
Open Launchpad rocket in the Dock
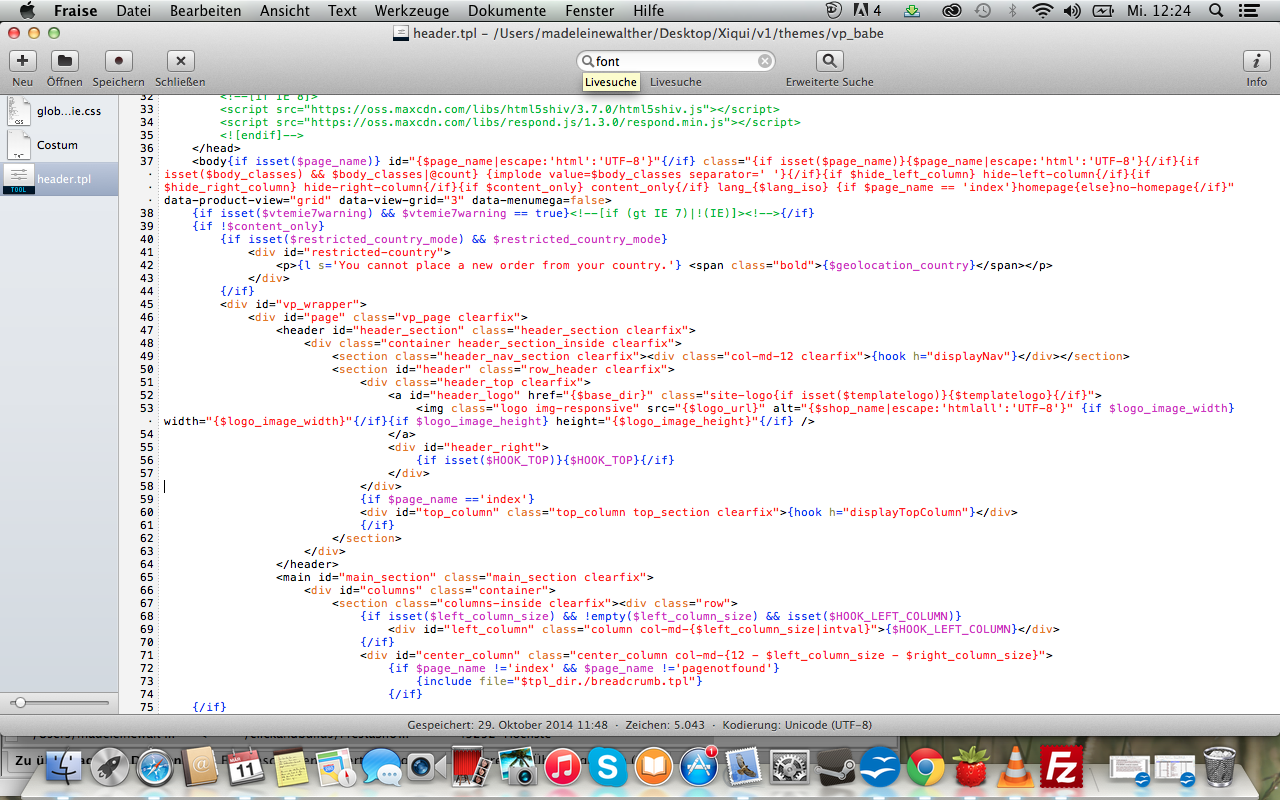point(109,767)
